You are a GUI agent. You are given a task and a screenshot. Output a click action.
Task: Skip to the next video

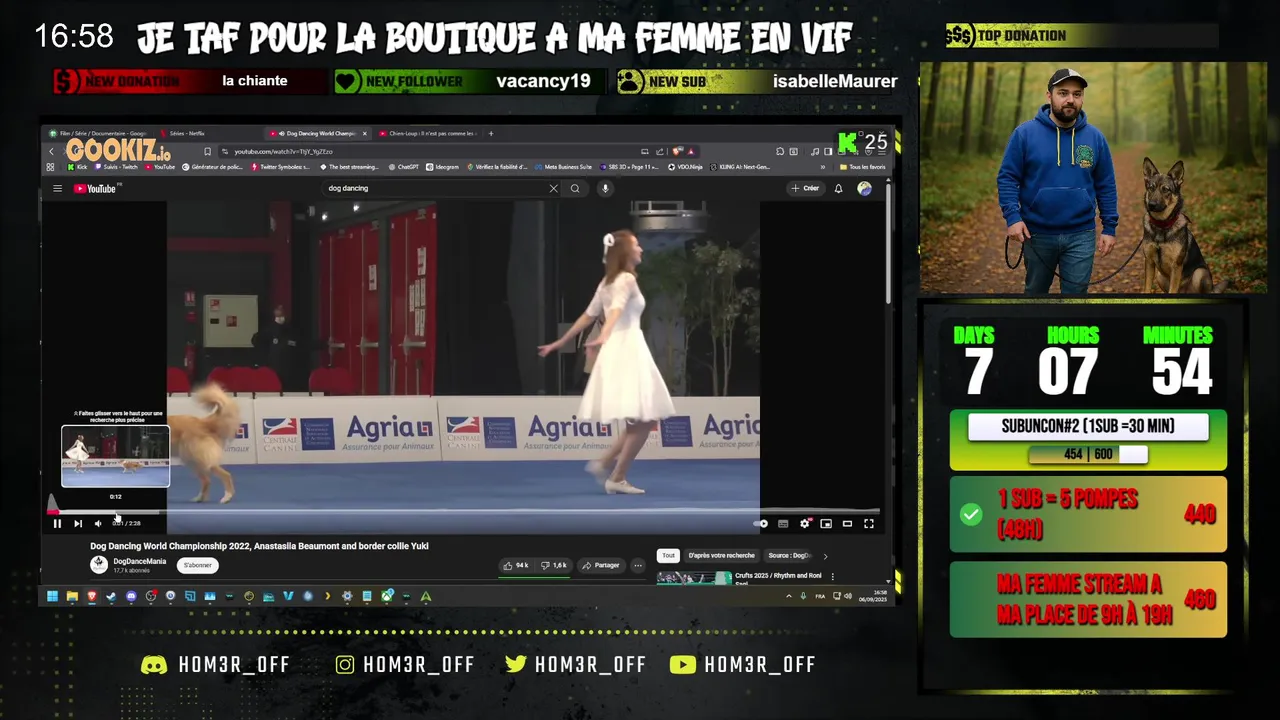(x=78, y=523)
